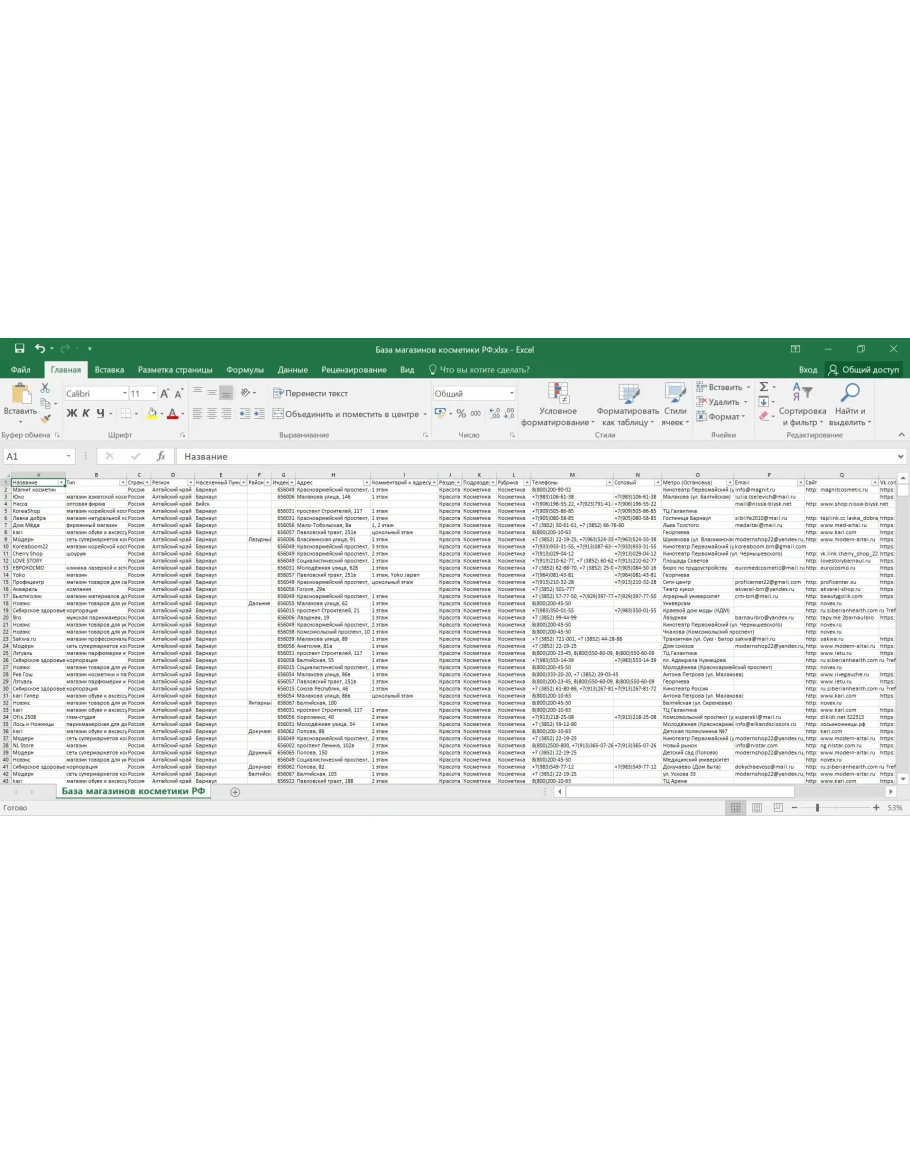Copy selection using the Copy icon
910x1155 pixels.
[46, 403]
